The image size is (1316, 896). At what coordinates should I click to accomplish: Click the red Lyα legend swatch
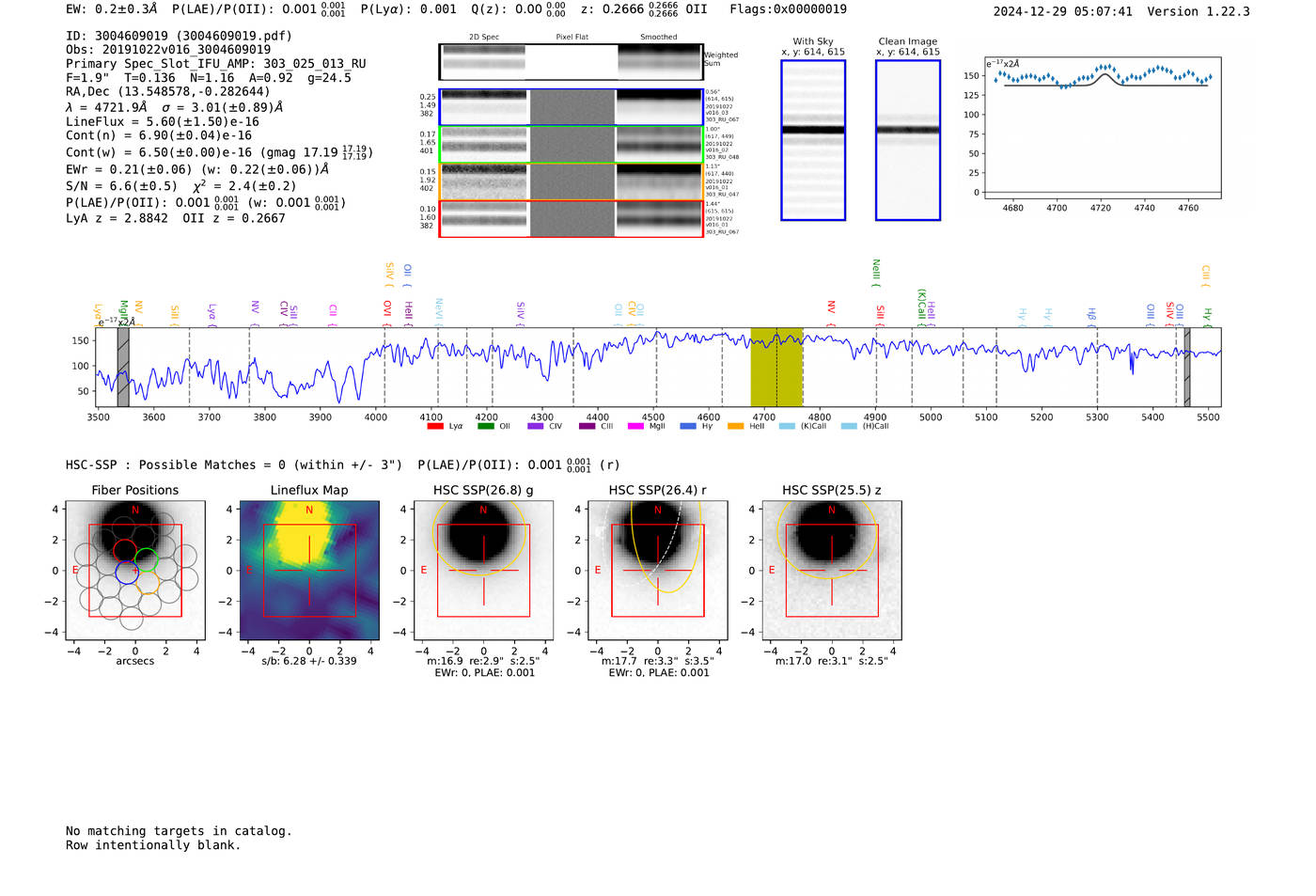[x=435, y=426]
